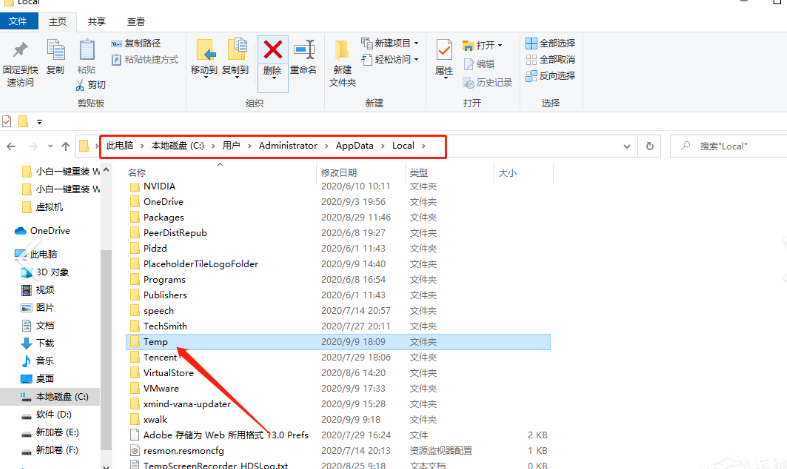Image resolution: width=787 pixels, height=469 pixels.
Task: Click New folder (新建文件夹) icon
Action: 342,50
